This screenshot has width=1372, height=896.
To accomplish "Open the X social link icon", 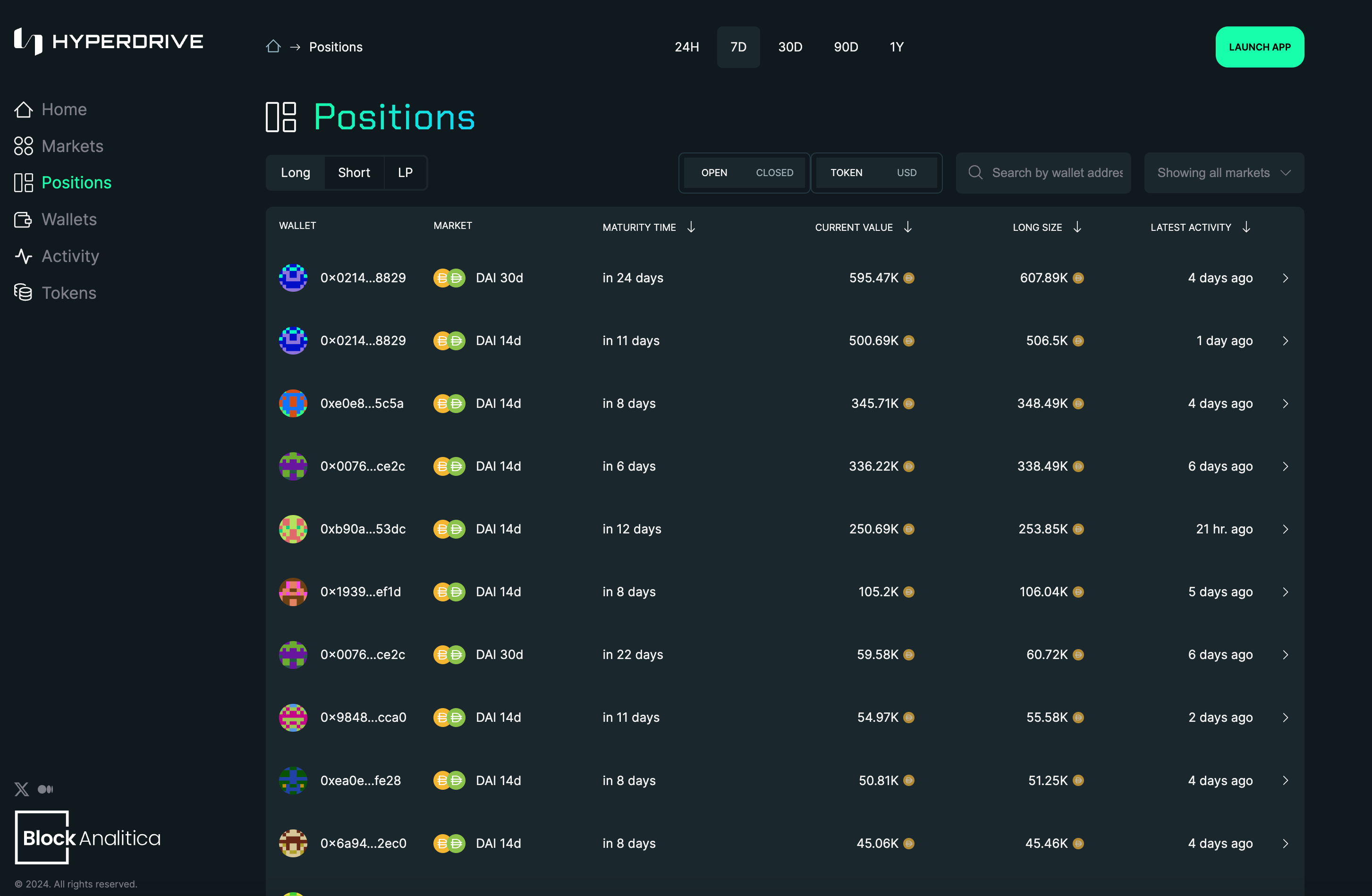I will 22,789.
